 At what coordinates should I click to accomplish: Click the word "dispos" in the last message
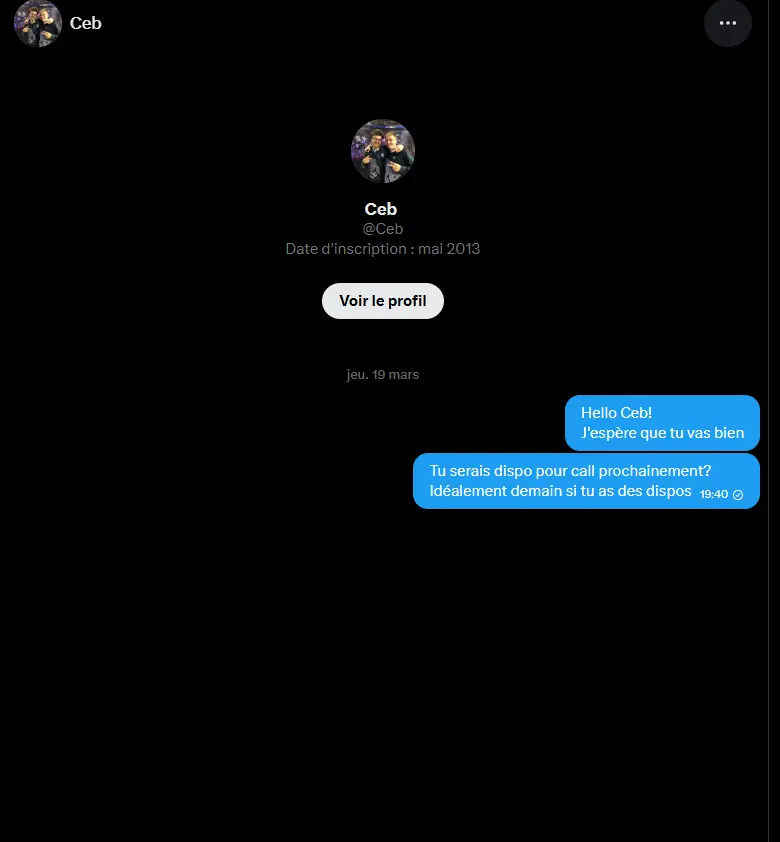coord(669,491)
